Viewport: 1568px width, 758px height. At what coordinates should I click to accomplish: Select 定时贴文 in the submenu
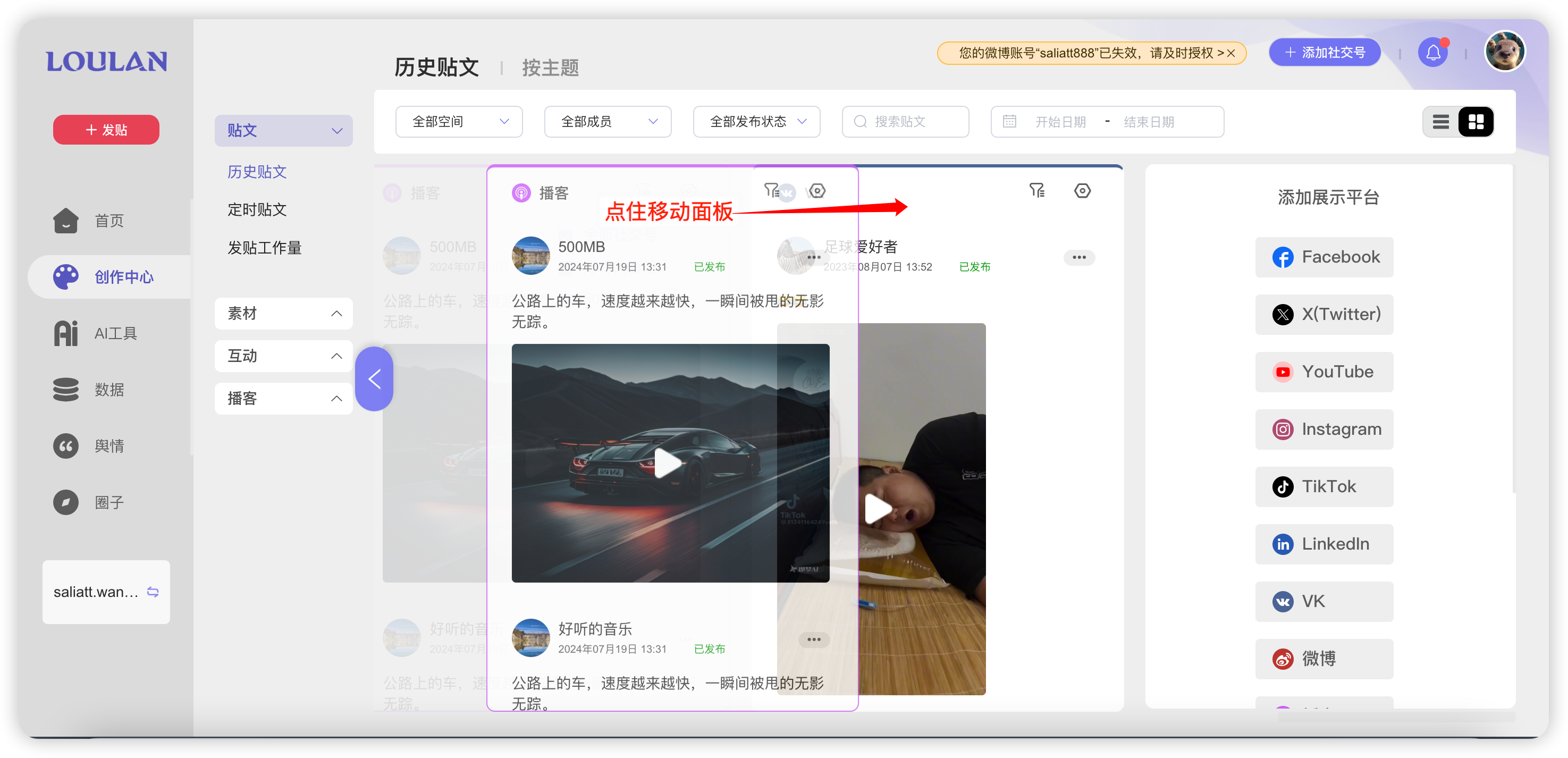[x=257, y=210]
